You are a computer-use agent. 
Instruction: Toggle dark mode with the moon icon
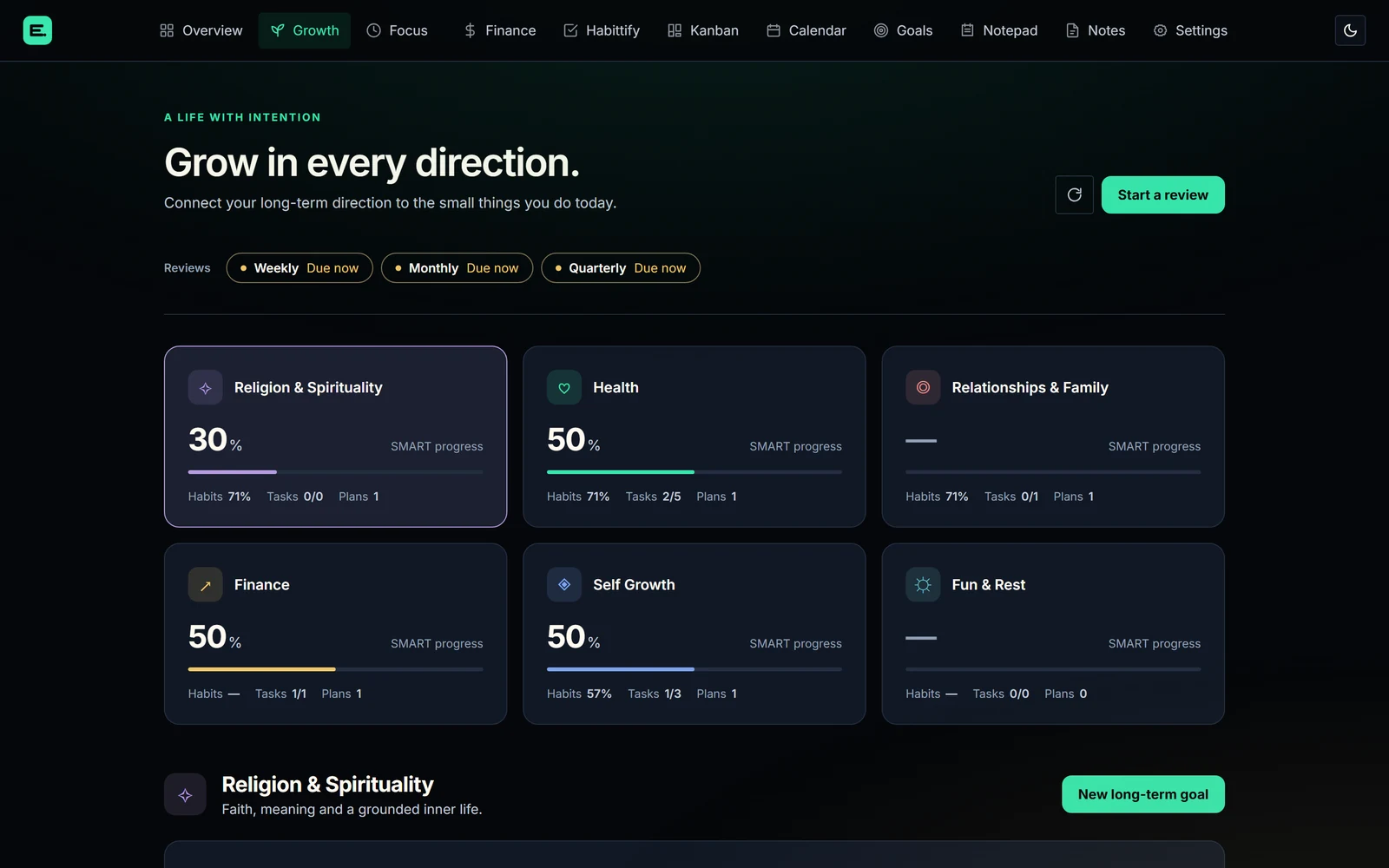[x=1350, y=30]
